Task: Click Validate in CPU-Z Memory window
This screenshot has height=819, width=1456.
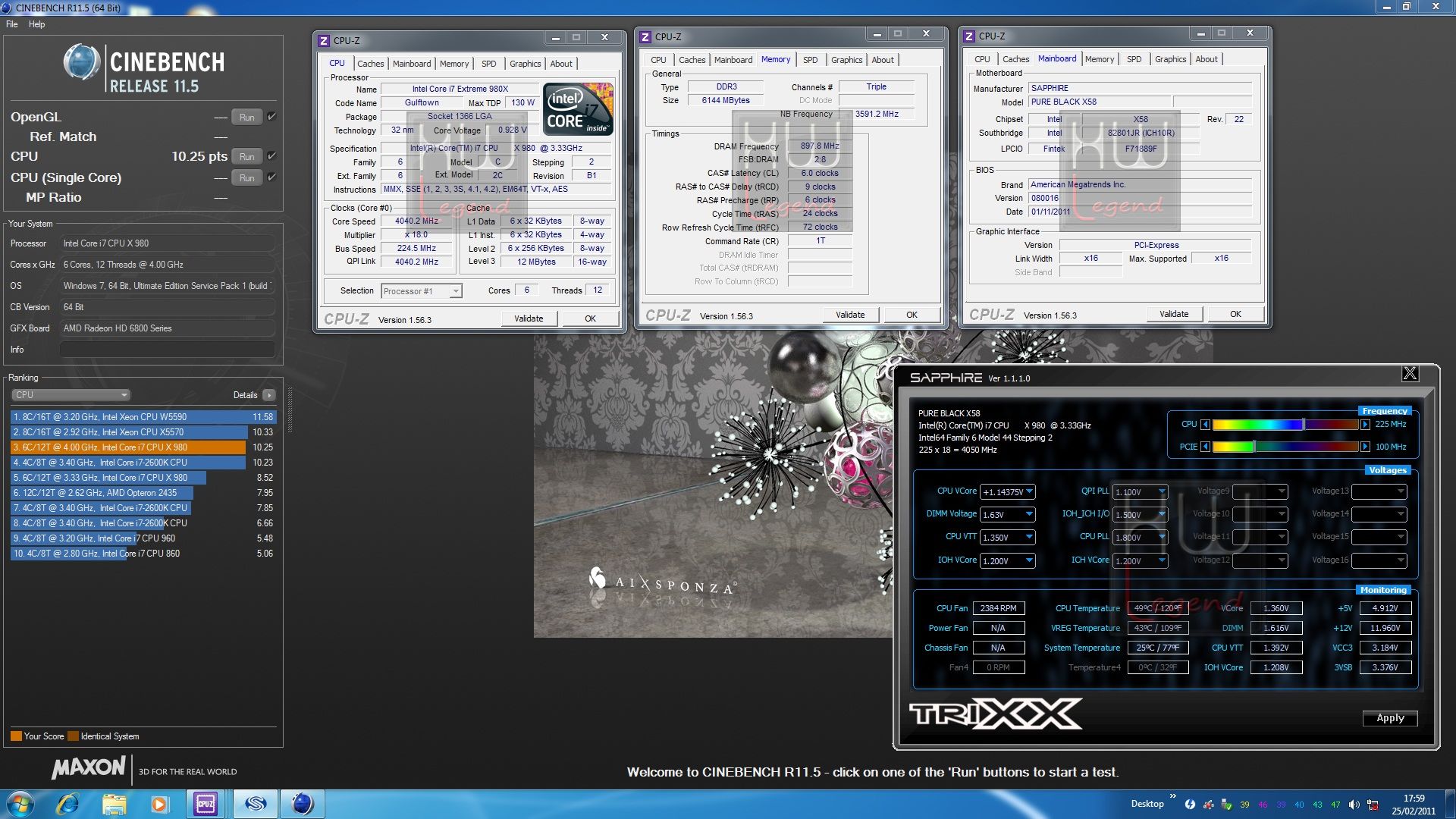Action: [x=850, y=315]
